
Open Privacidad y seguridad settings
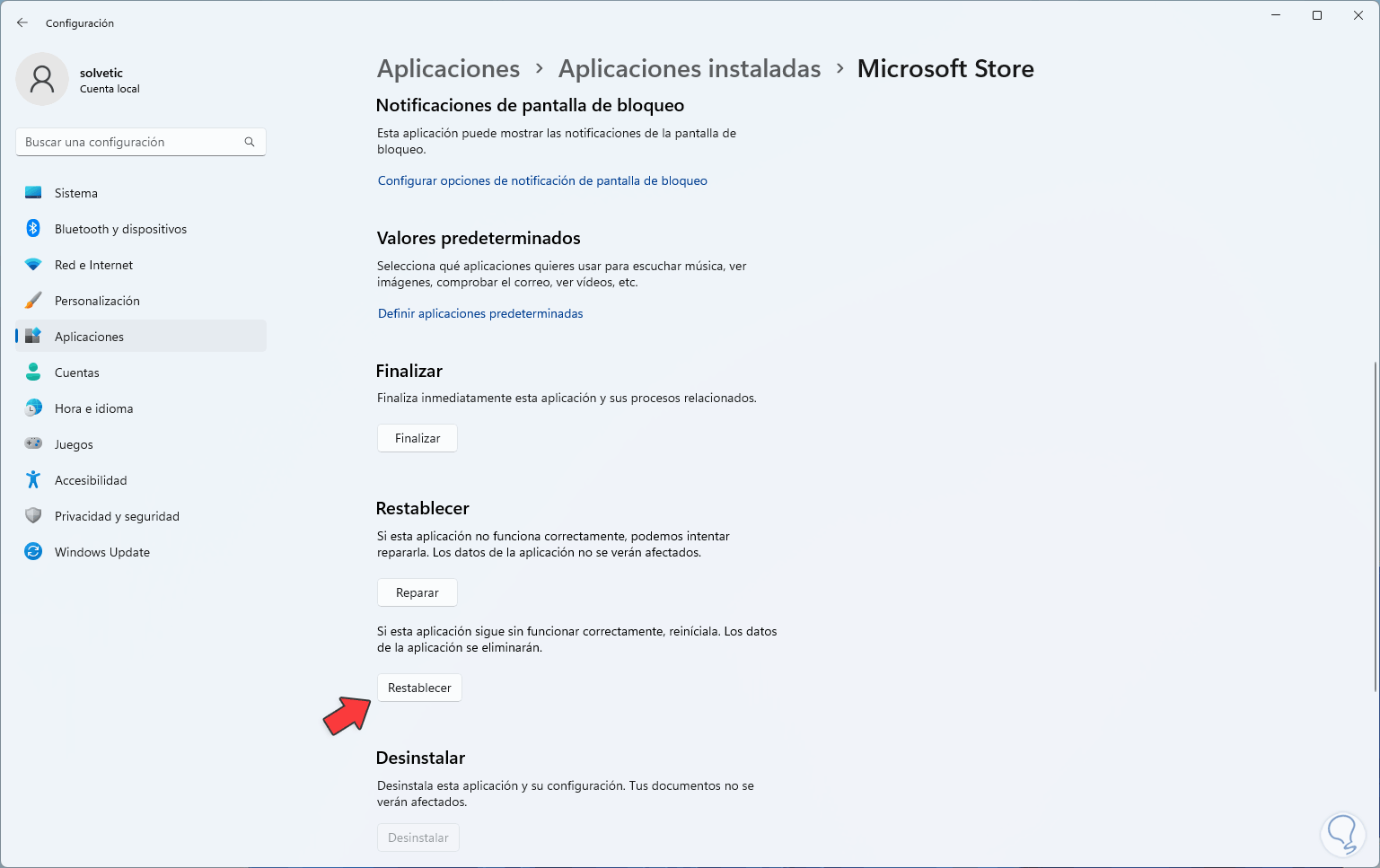coord(117,516)
